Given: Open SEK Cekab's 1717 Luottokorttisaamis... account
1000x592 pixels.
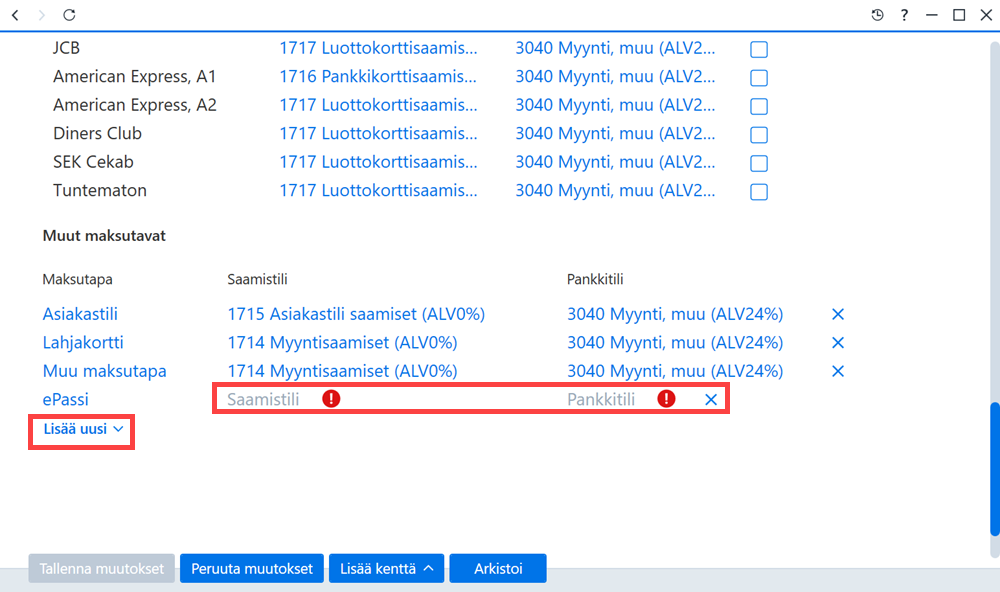Looking at the screenshot, I should pos(378,162).
